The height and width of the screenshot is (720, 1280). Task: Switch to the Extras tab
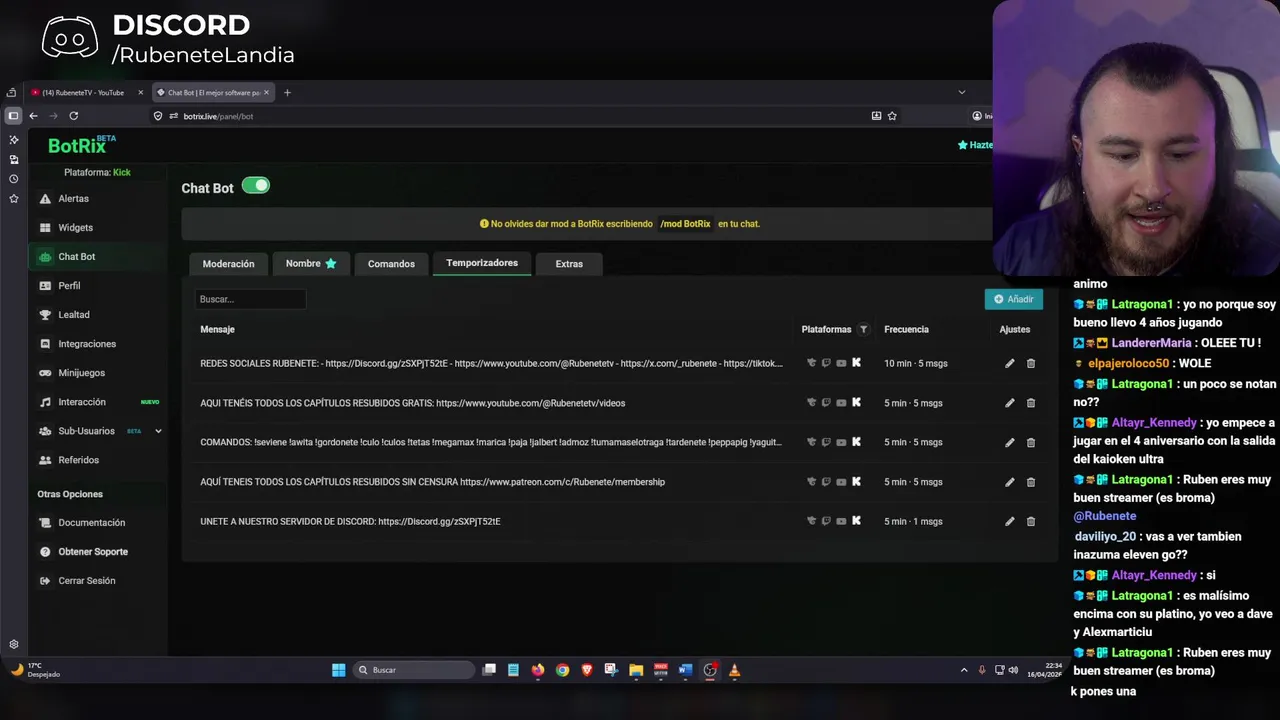pyautogui.click(x=569, y=264)
